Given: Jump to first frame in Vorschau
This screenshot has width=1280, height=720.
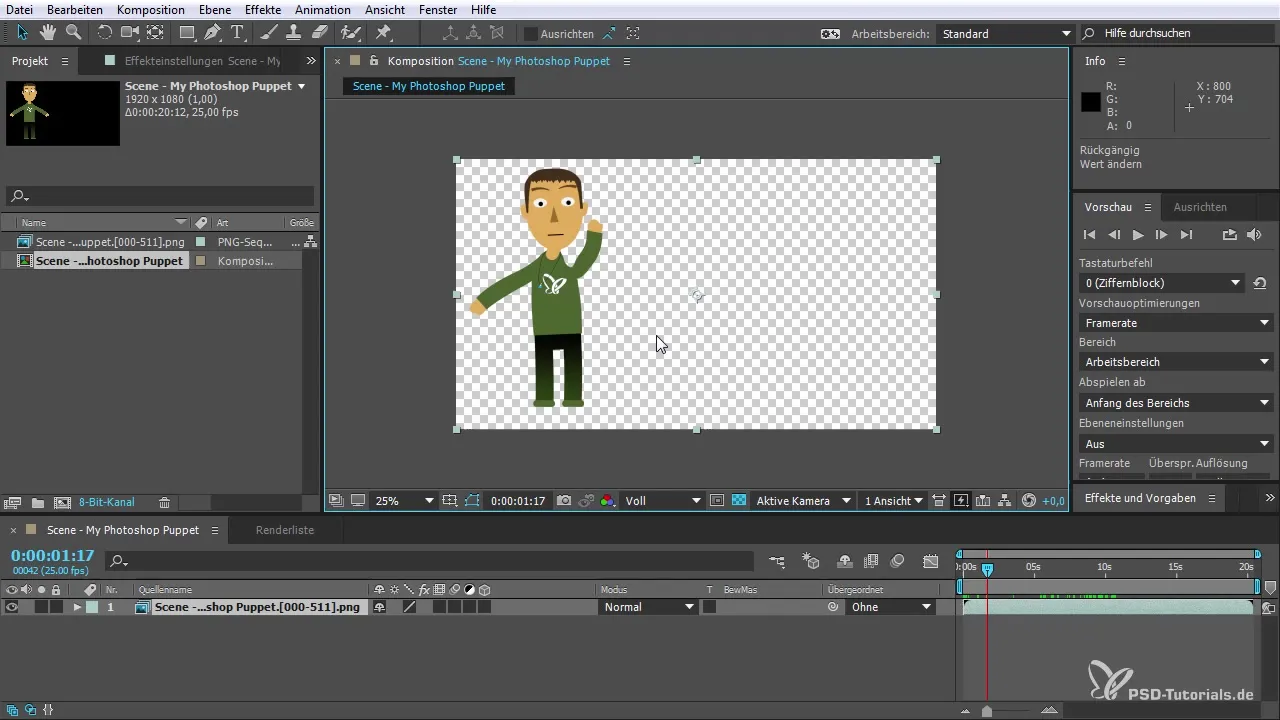Looking at the screenshot, I should tap(1090, 235).
